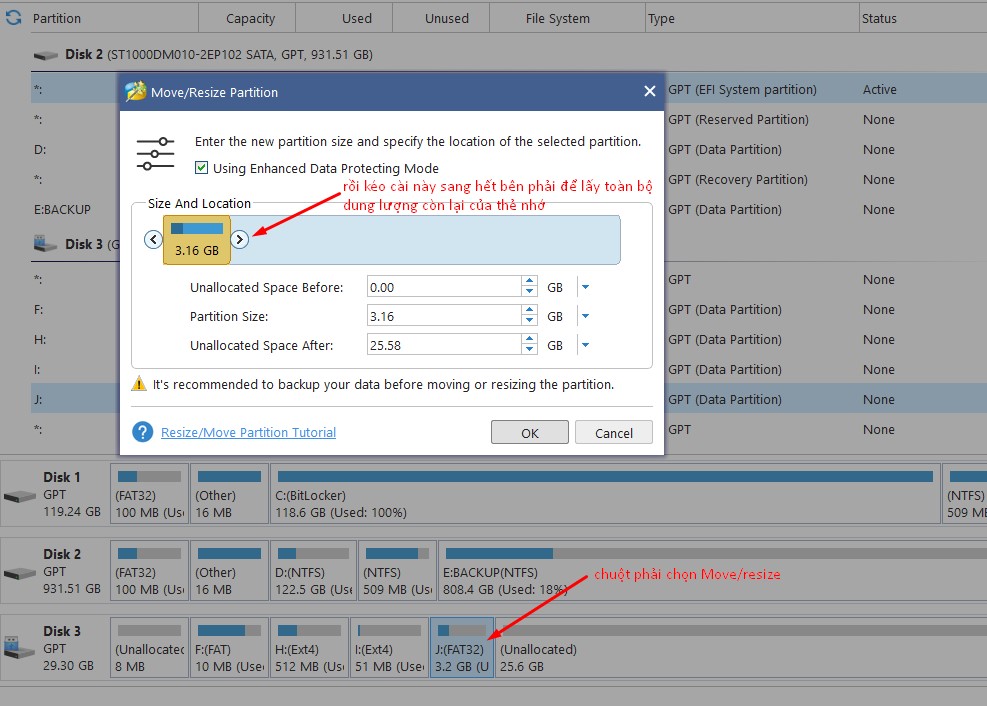The width and height of the screenshot is (987, 706).
Task: Close the Move/Resize Partition dialog
Action: tap(649, 92)
